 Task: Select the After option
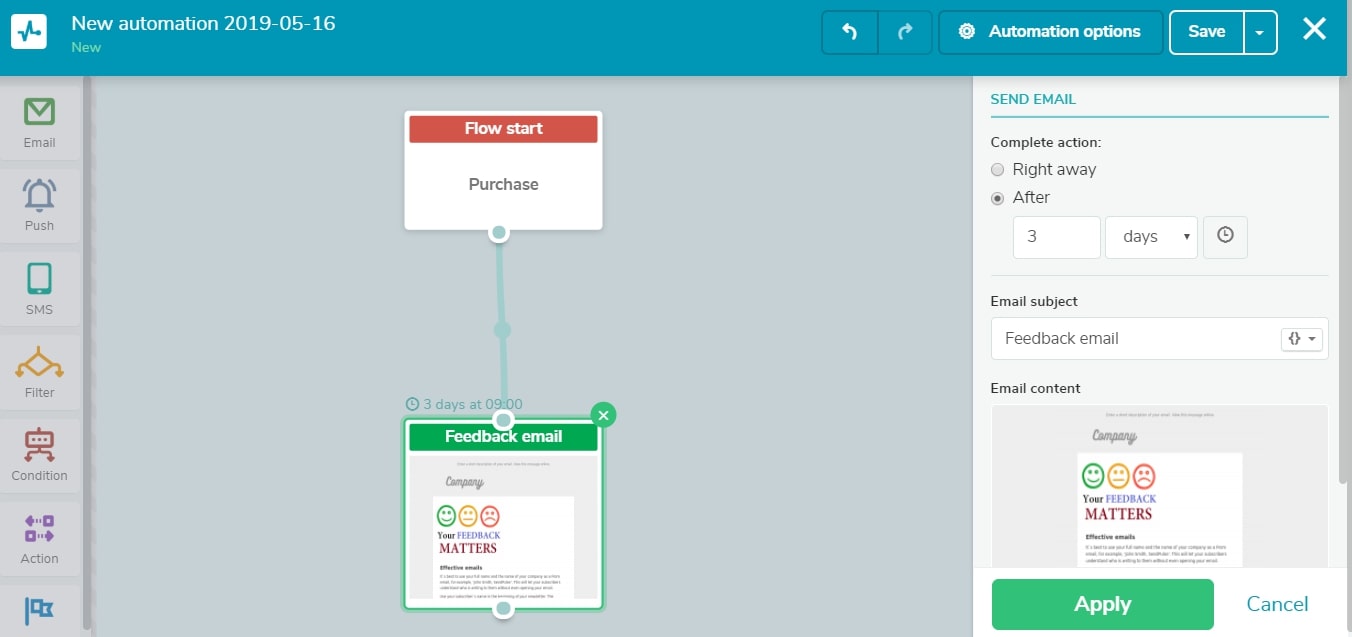[997, 198]
